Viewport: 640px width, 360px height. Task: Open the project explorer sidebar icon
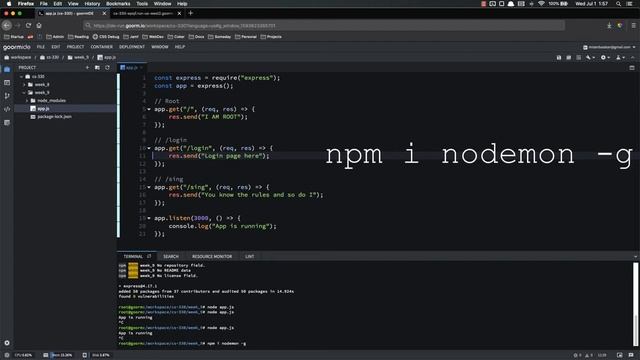(x=7, y=70)
